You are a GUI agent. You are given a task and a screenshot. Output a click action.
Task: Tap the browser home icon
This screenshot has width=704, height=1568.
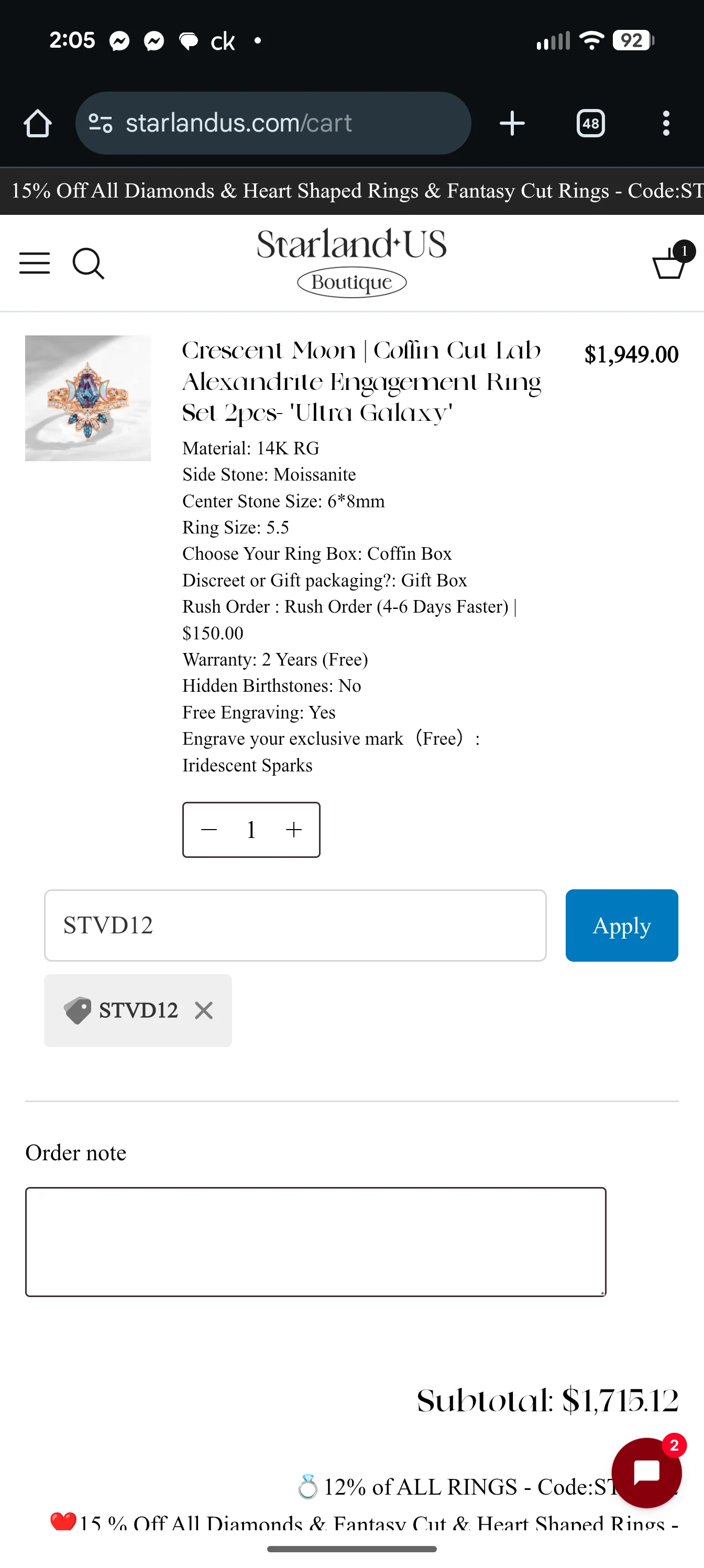pos(38,124)
